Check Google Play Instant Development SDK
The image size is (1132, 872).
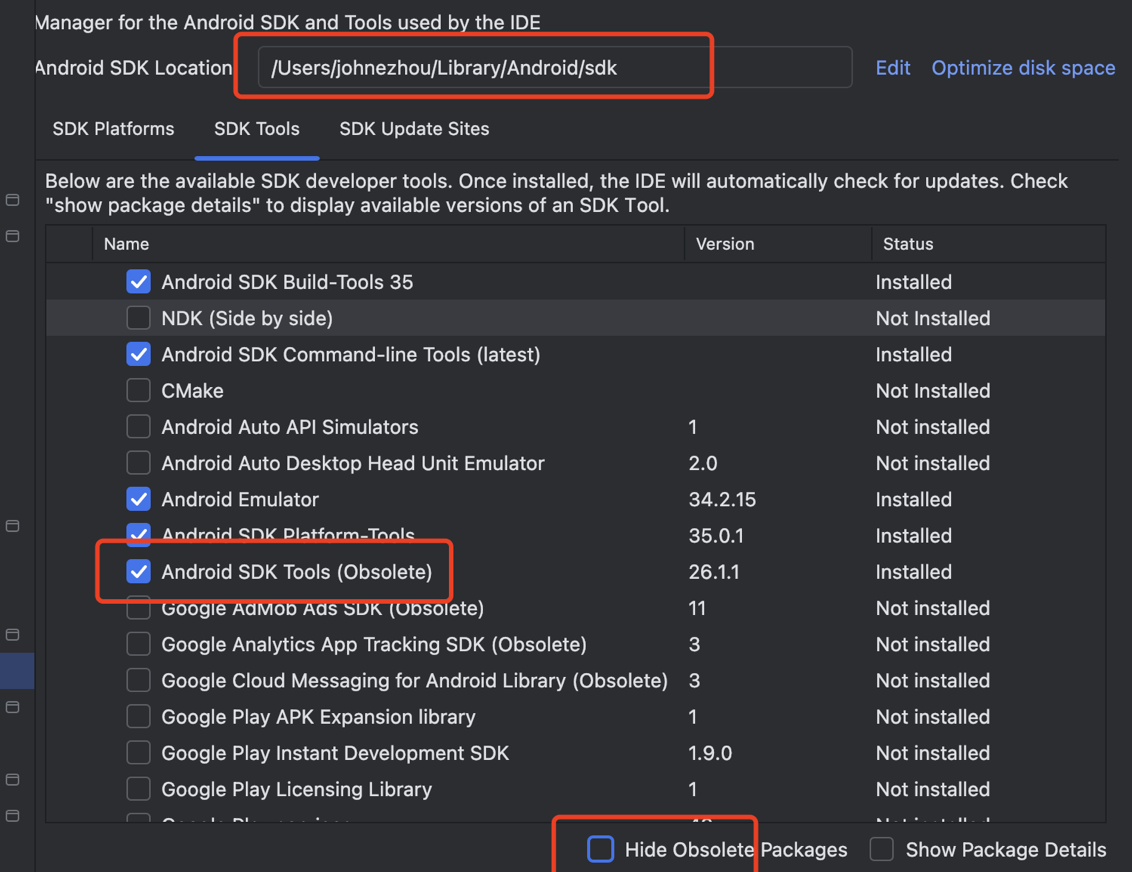139,753
